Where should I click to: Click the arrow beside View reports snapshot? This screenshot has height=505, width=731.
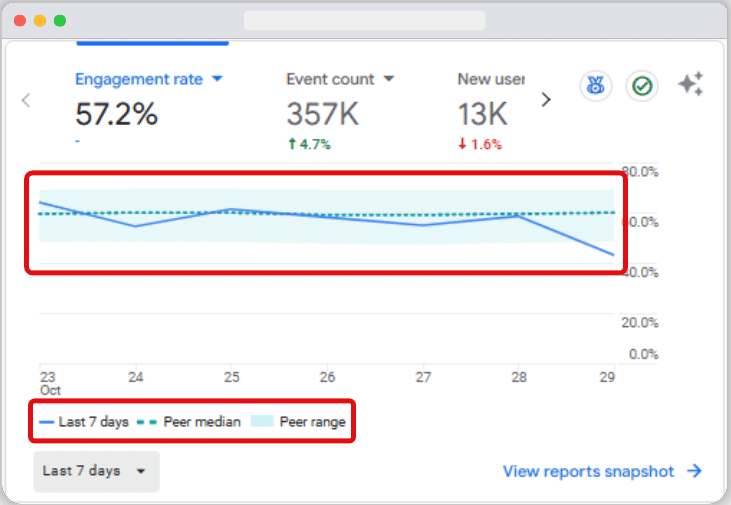[694, 470]
